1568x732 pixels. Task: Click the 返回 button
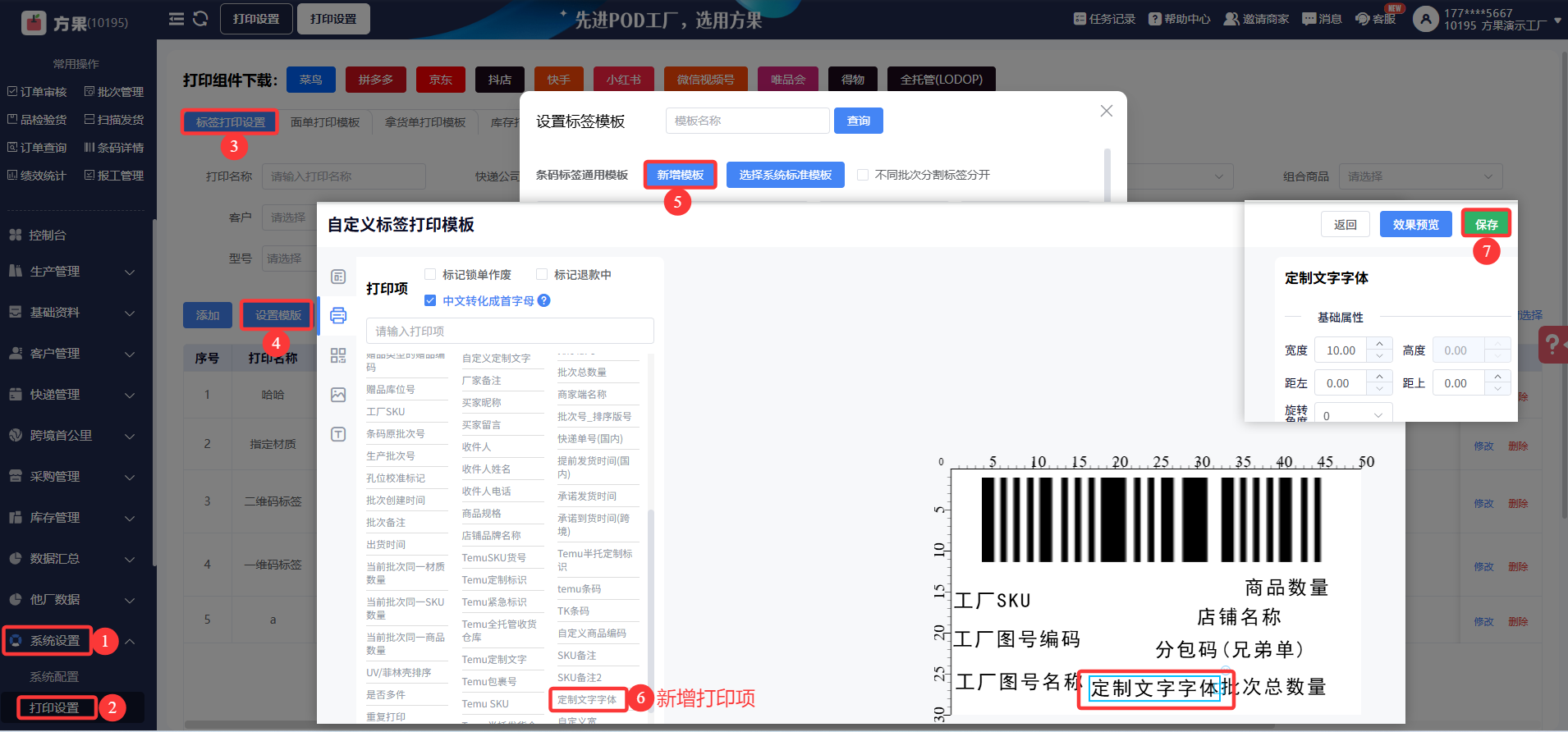pyautogui.click(x=1346, y=224)
